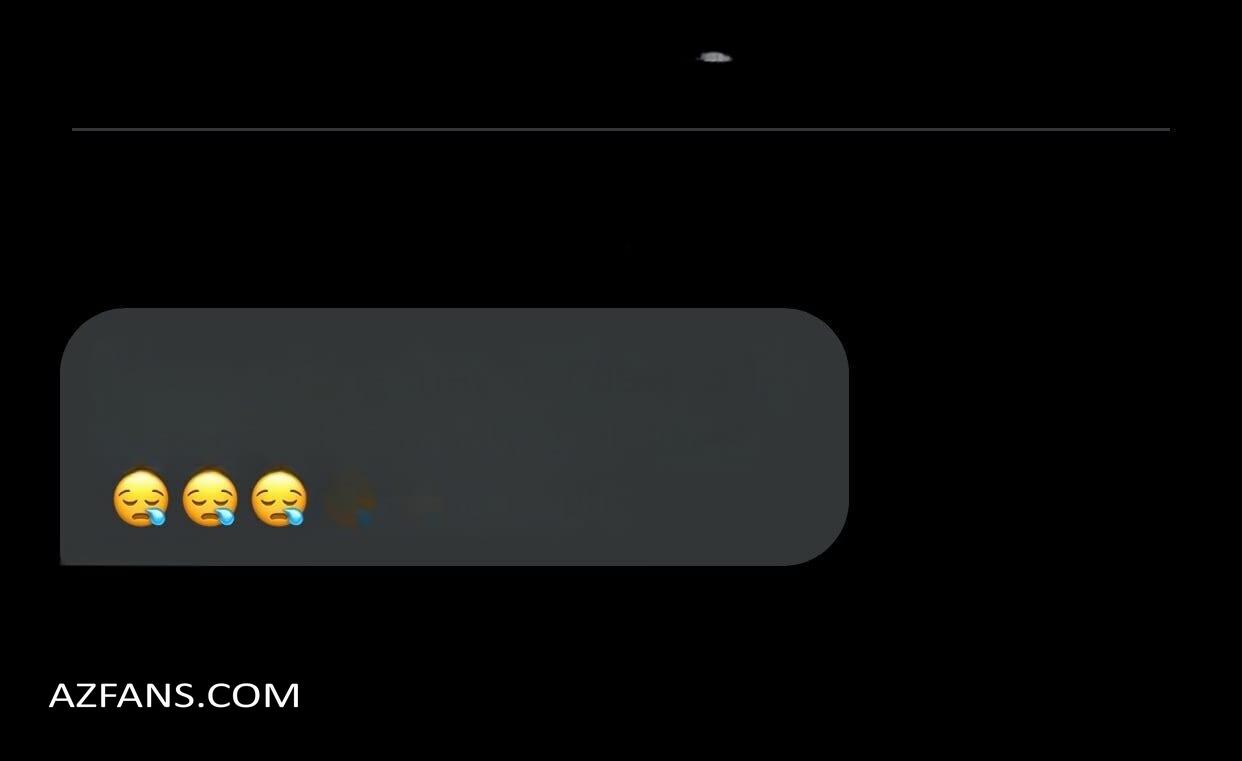Select the faint blurred fifth emoji
The image size is (1242, 761).
tap(422, 506)
